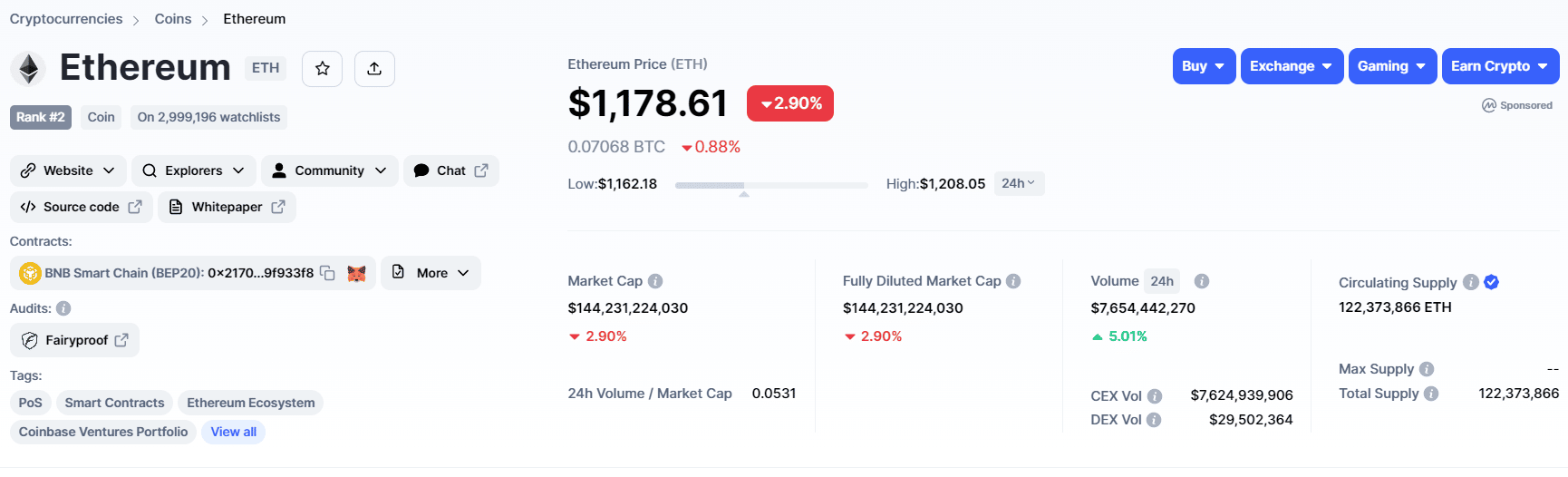
Task: Open the Whitepaper link
Action: pos(227,207)
